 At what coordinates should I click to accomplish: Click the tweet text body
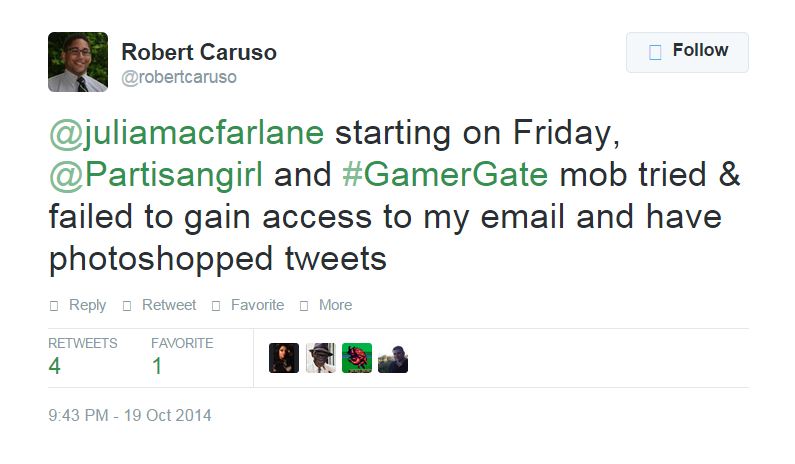[x=394, y=196]
